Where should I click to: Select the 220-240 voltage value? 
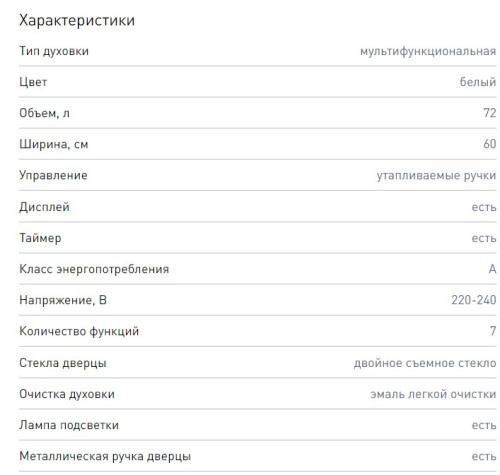click(474, 300)
